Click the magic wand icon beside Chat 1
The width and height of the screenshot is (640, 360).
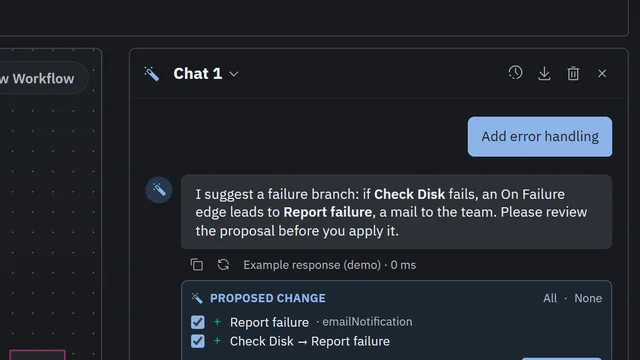pos(151,74)
